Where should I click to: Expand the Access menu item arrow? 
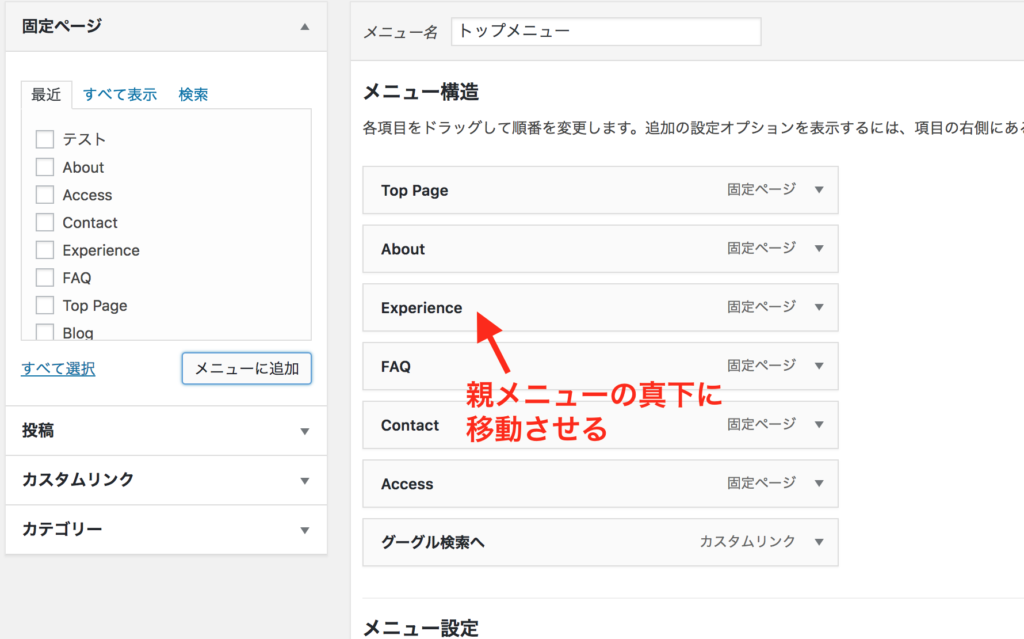click(819, 484)
